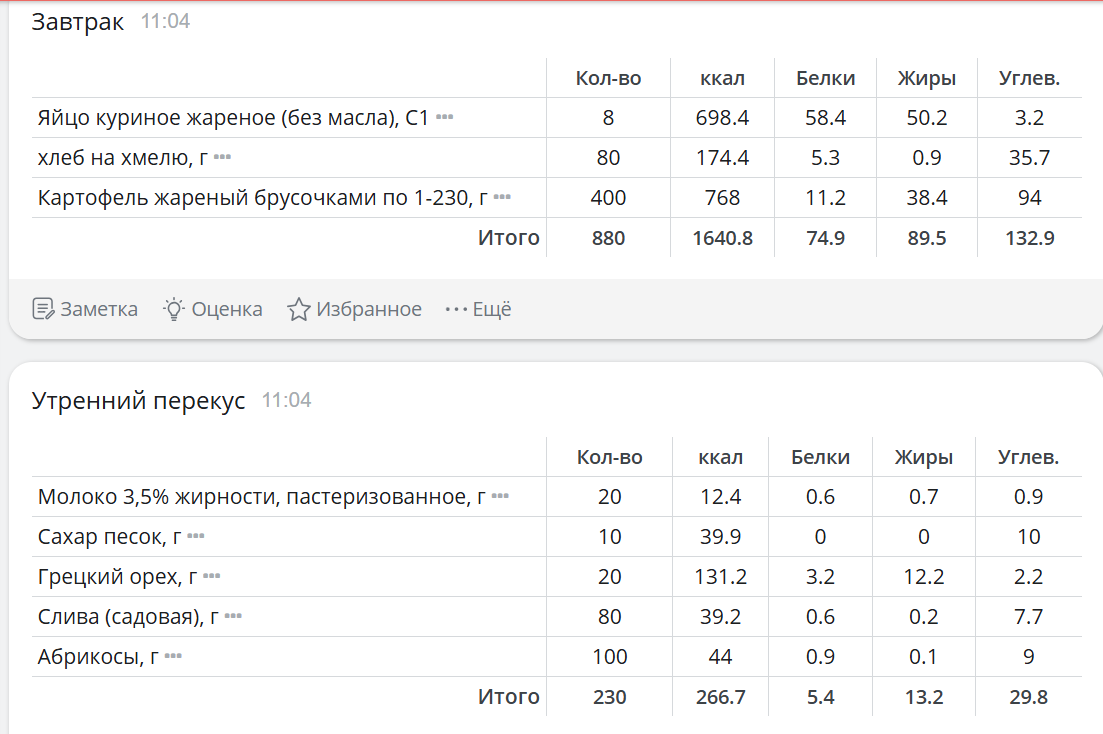Add a note with Заметка button
Viewport: 1103px width, 734px height.
click(85, 309)
